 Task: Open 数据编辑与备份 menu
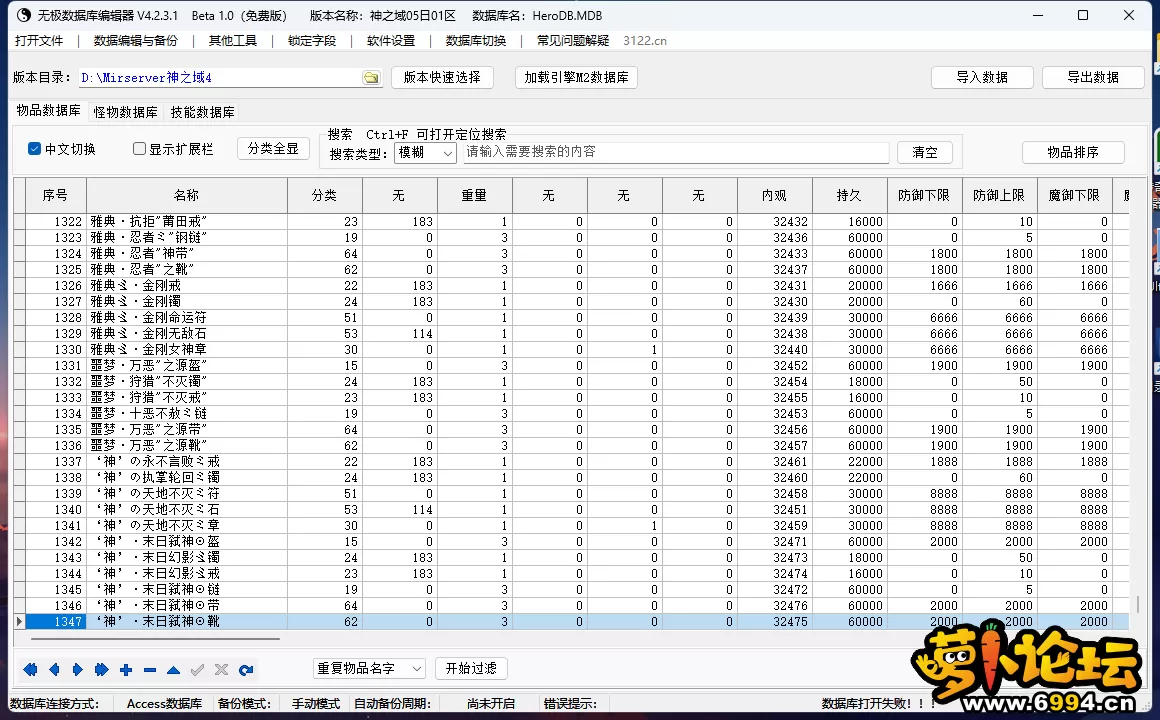click(x=136, y=41)
